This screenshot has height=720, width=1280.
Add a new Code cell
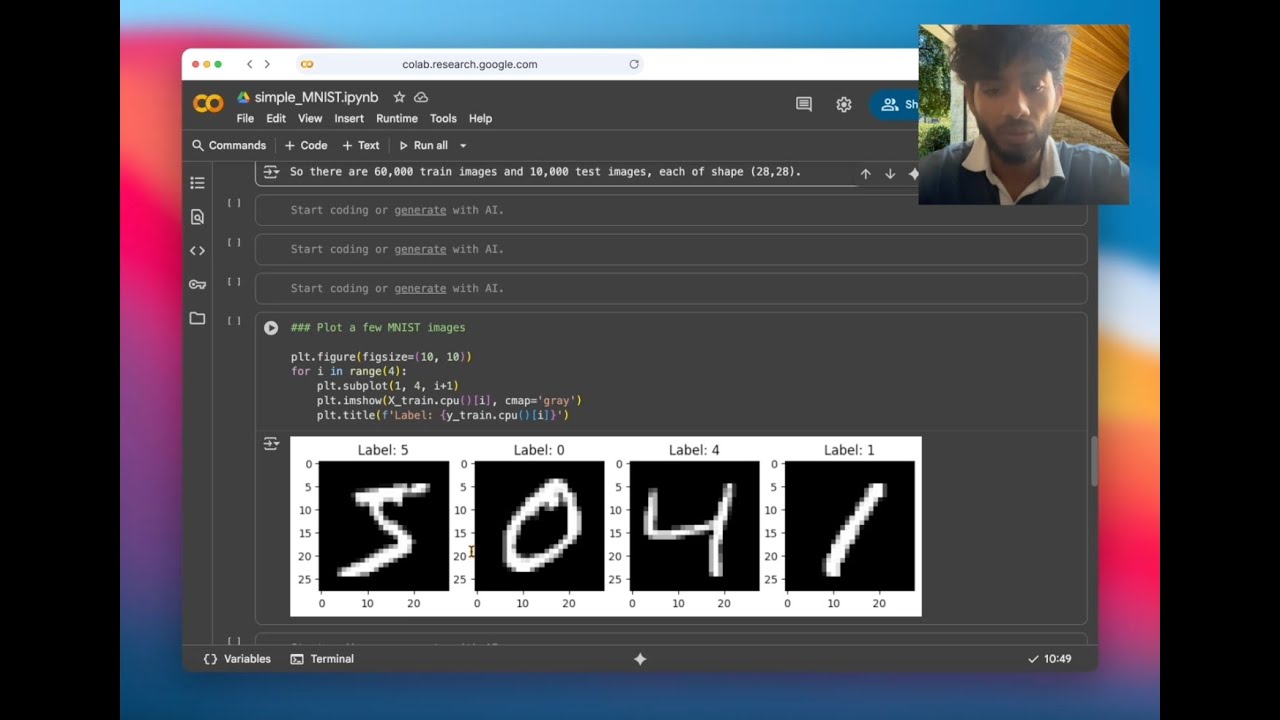click(x=306, y=146)
